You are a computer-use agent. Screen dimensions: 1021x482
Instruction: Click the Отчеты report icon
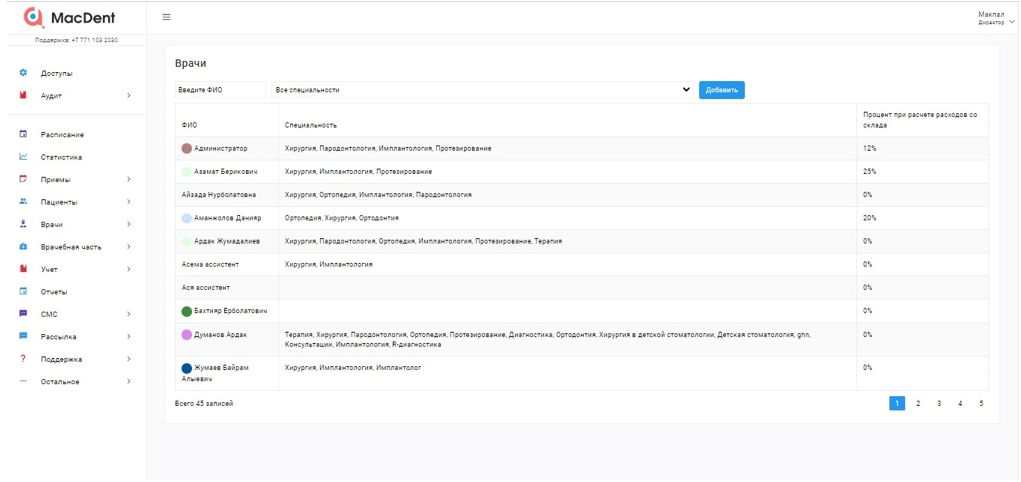tap(23, 292)
